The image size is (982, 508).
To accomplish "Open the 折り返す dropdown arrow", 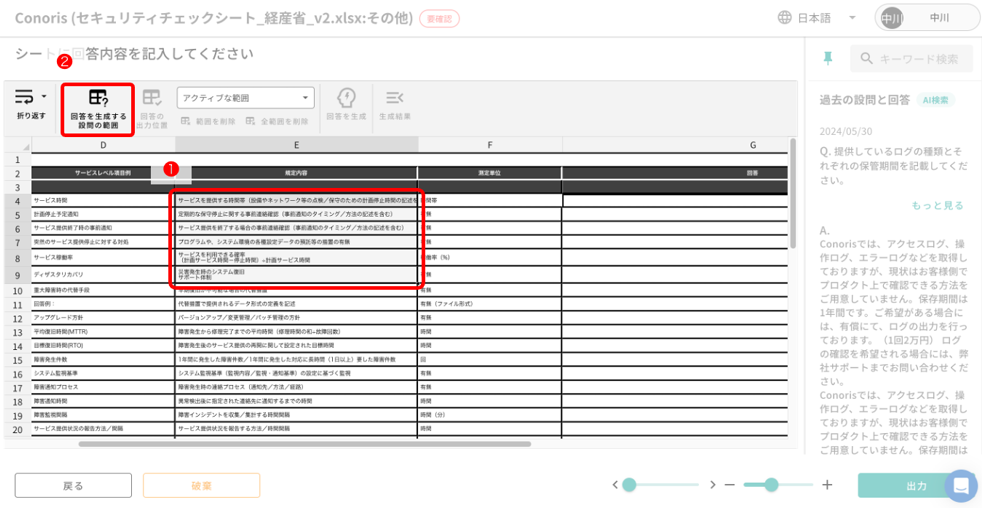I will point(44,97).
